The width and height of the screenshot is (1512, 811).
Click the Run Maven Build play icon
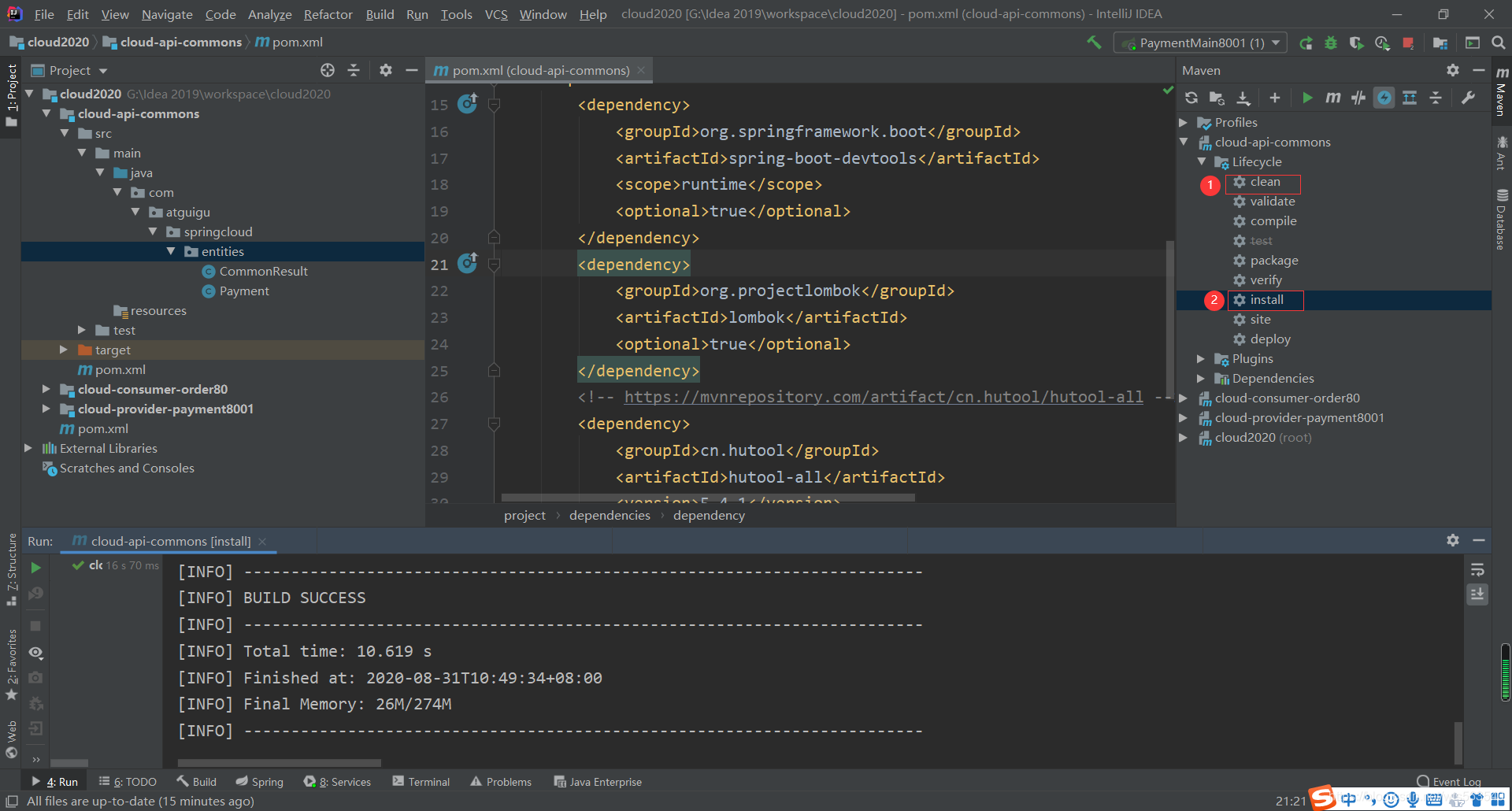click(x=1307, y=98)
